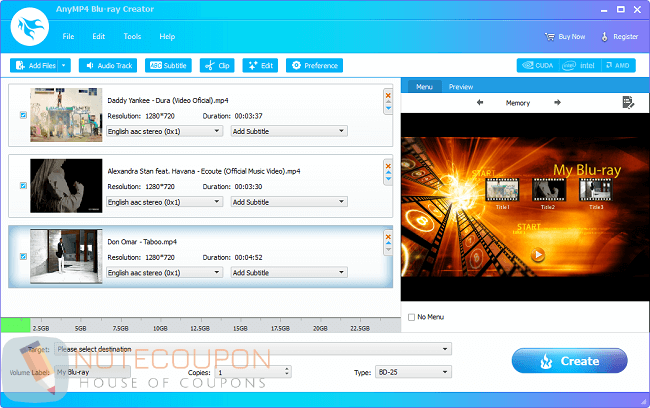650x408 pixels.
Task: Move Don Omar video up
Action: (388, 243)
